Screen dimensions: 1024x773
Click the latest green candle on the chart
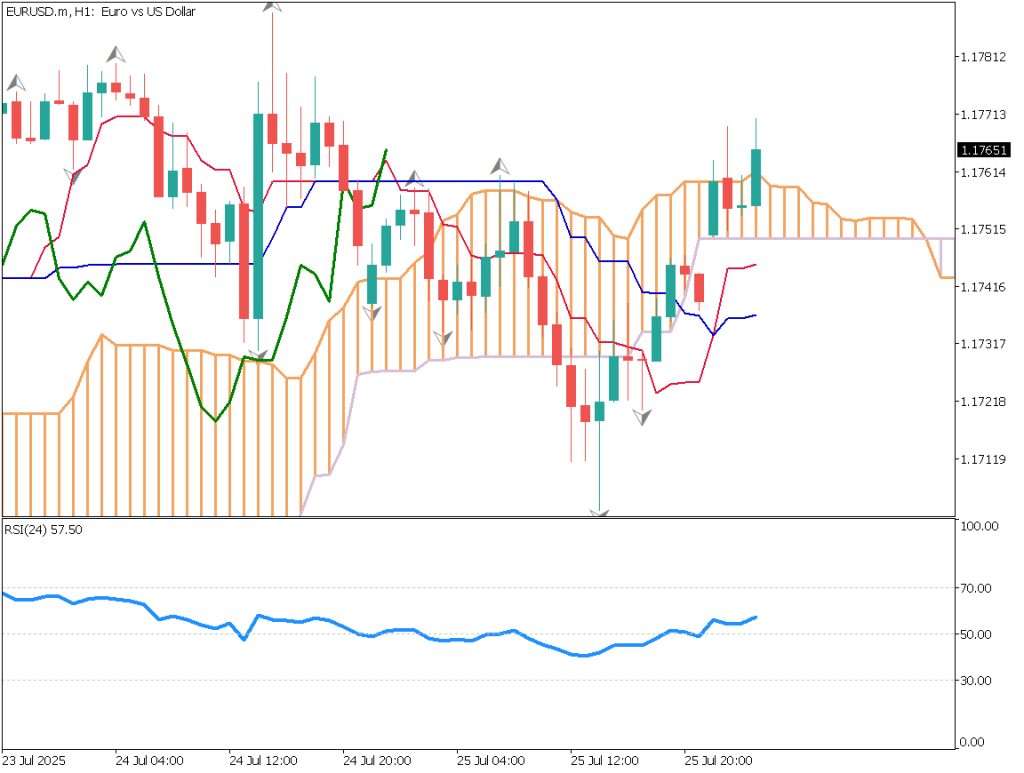pyautogui.click(x=756, y=177)
